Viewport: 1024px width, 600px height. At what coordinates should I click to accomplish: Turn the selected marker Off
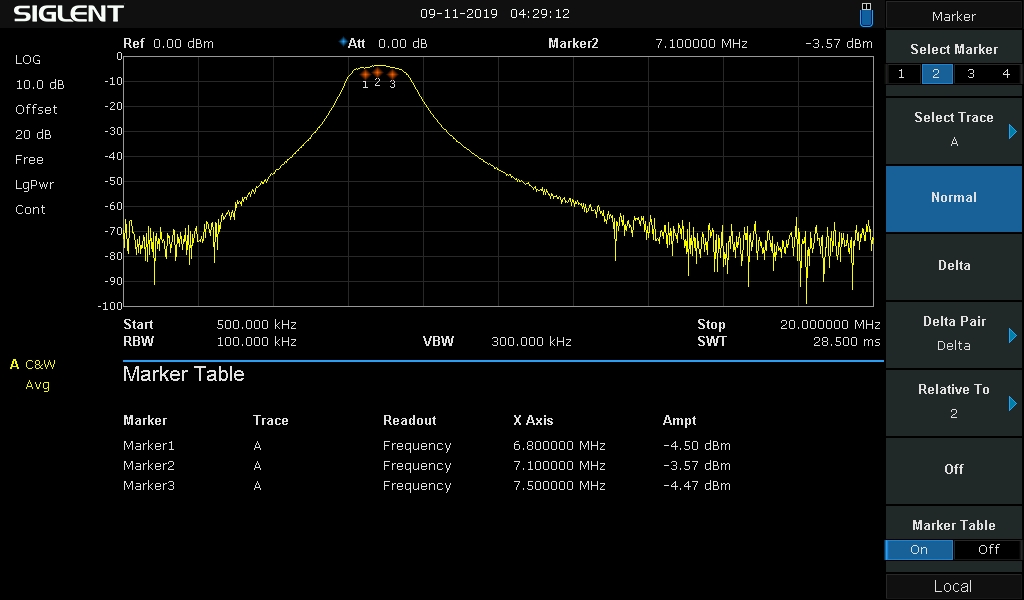953,469
